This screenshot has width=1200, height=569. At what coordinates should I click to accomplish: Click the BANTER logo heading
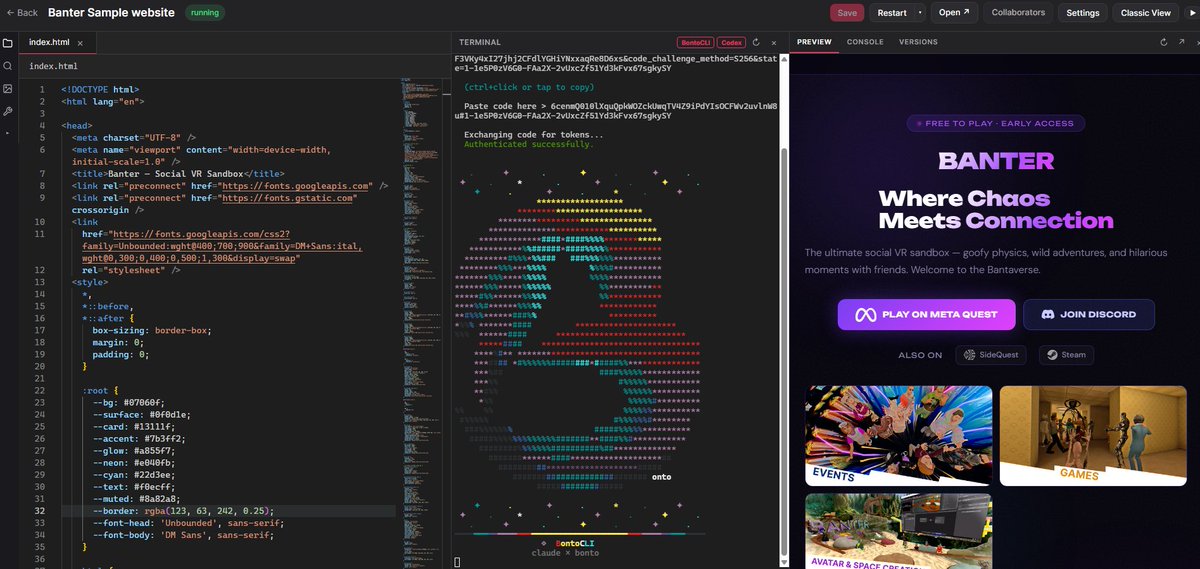click(996, 161)
